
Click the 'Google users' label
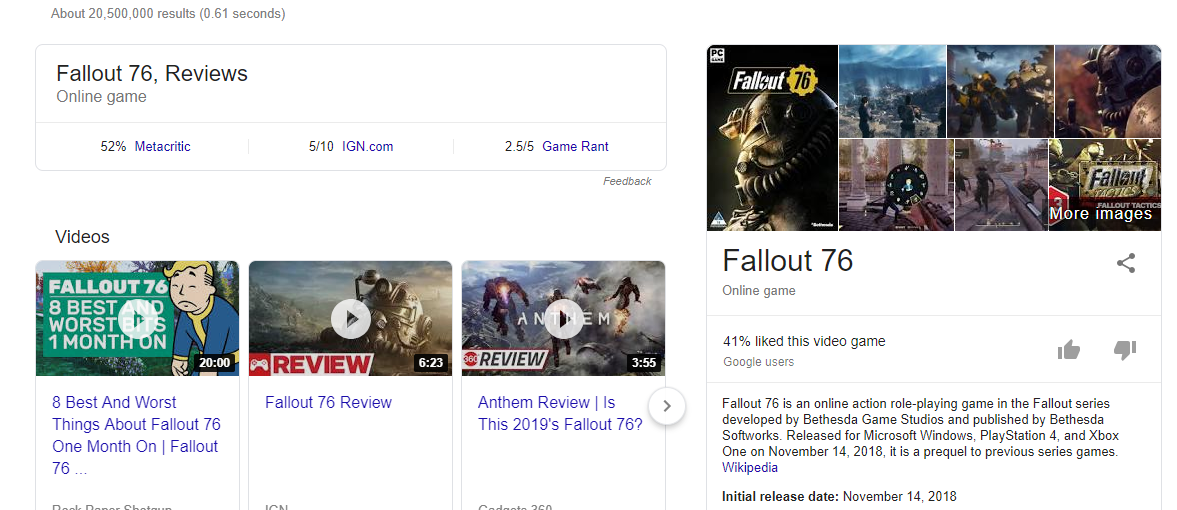coord(758,362)
